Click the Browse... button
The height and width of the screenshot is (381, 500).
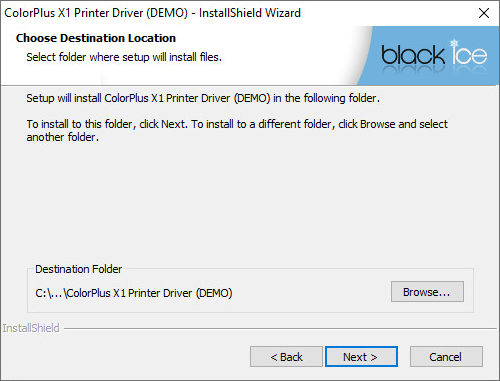tap(427, 292)
